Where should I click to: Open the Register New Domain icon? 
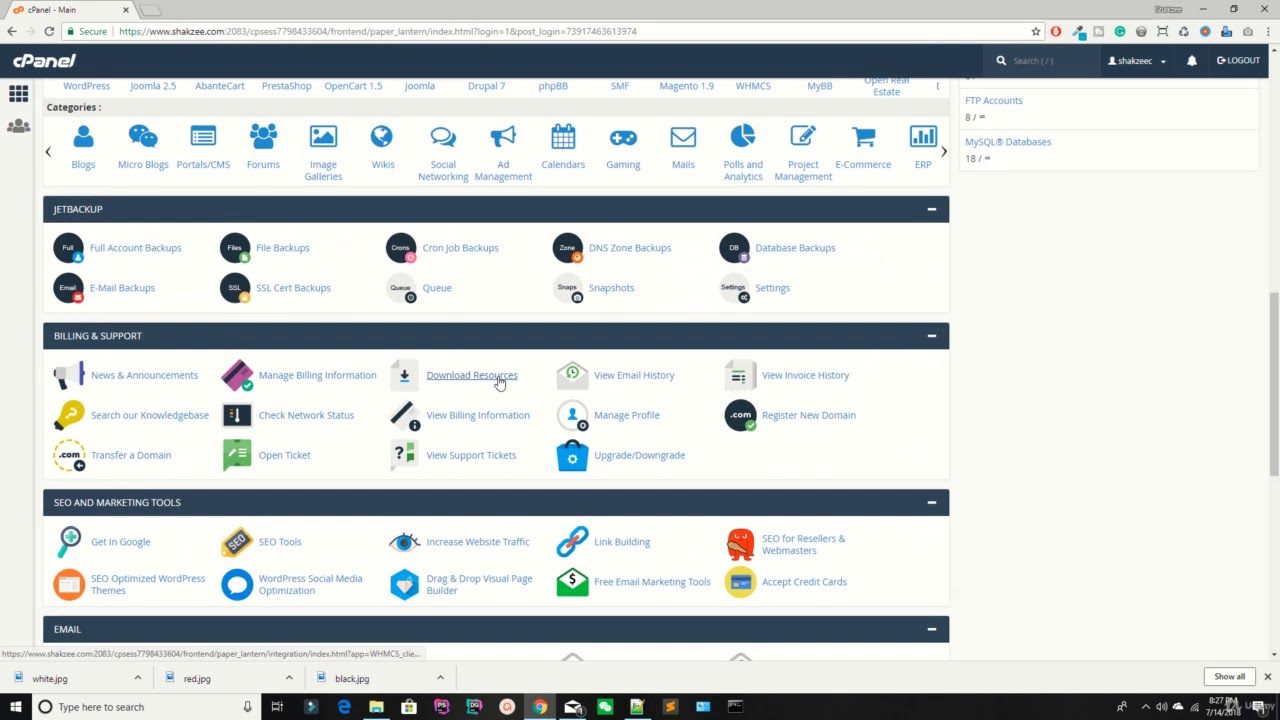tap(740, 415)
